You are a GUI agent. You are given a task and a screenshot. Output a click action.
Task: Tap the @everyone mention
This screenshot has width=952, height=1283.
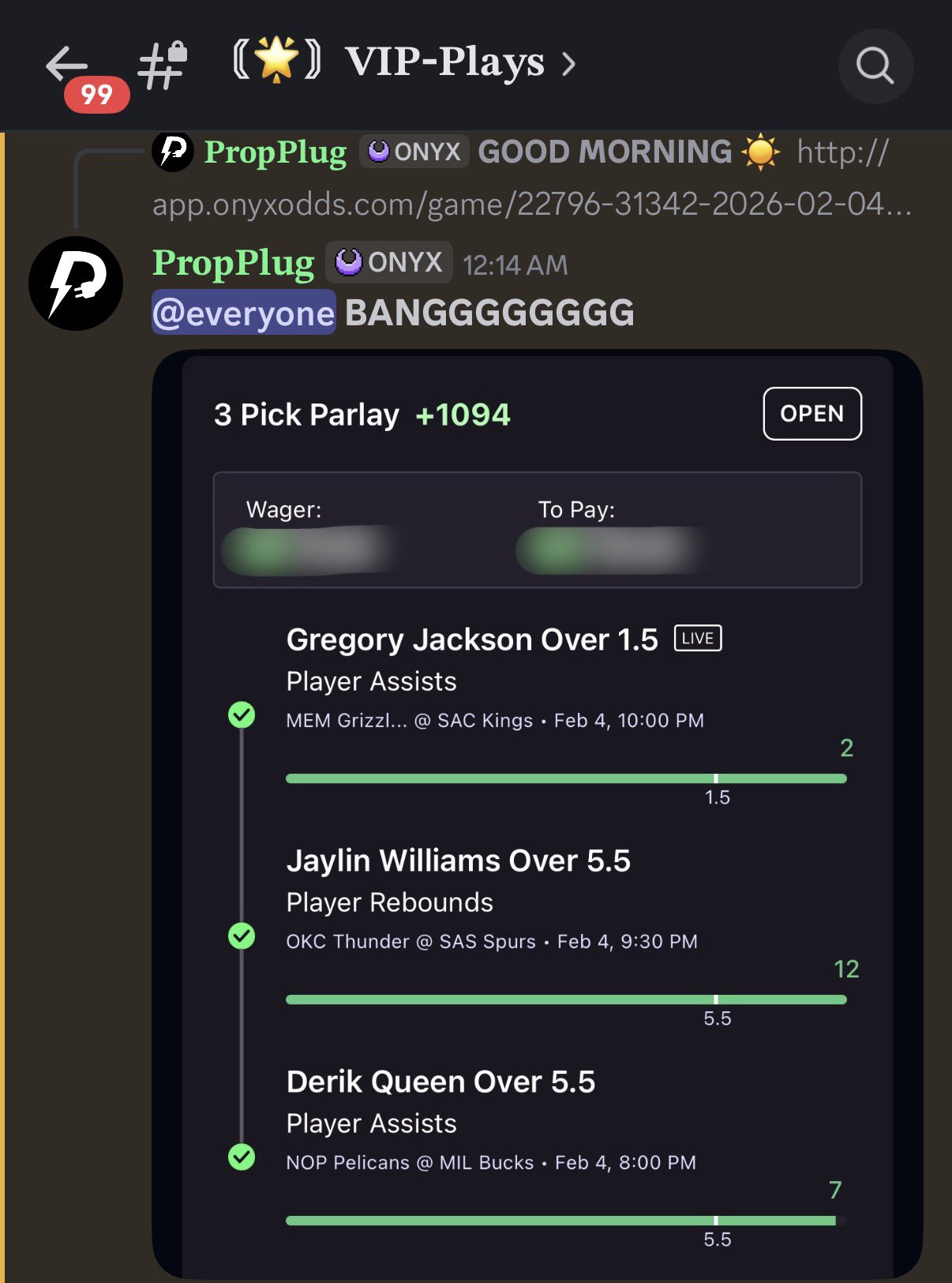click(x=244, y=313)
